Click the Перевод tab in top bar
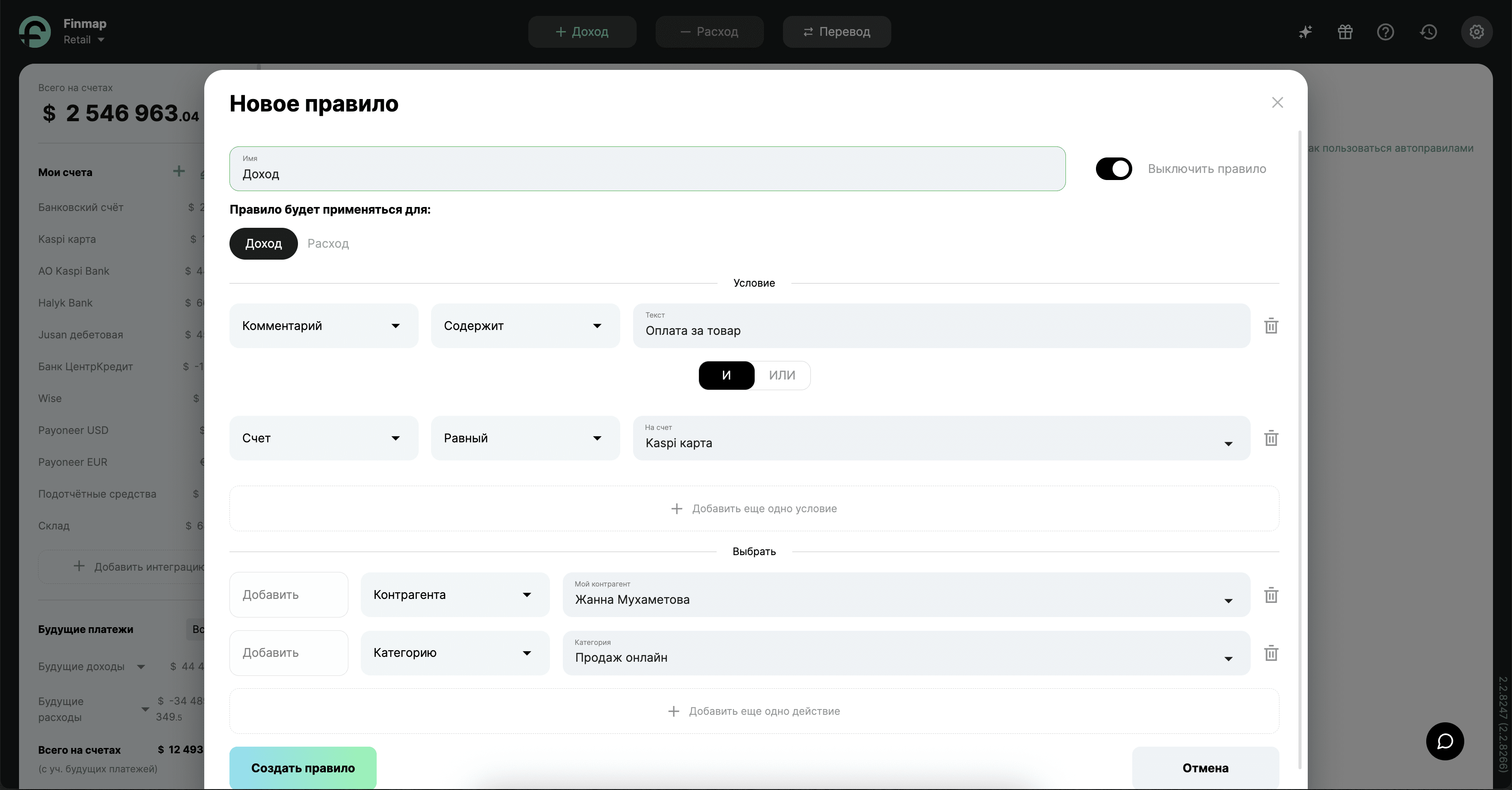This screenshot has height=790, width=1512. click(x=836, y=32)
